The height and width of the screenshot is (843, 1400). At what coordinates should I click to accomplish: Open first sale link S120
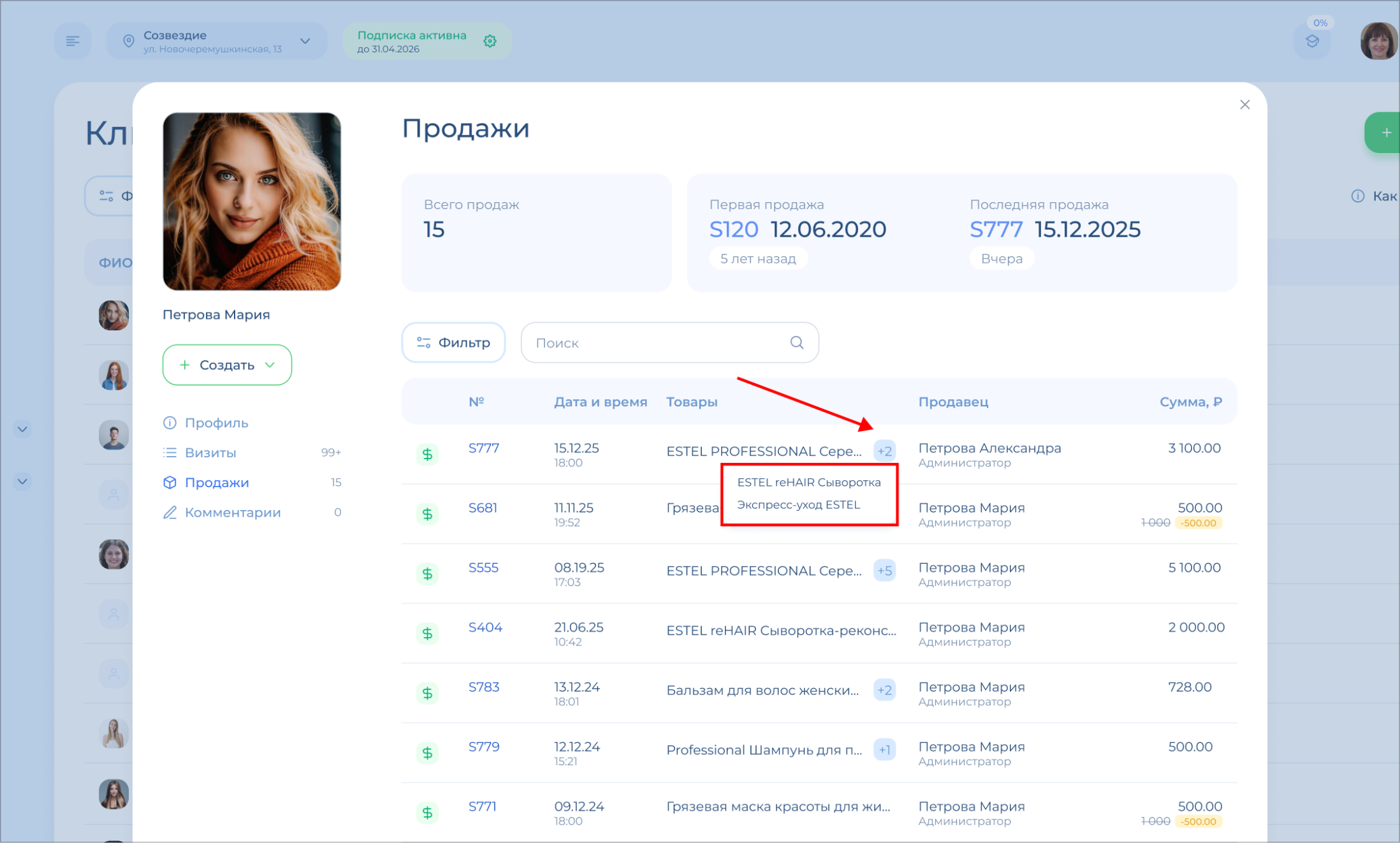click(733, 230)
